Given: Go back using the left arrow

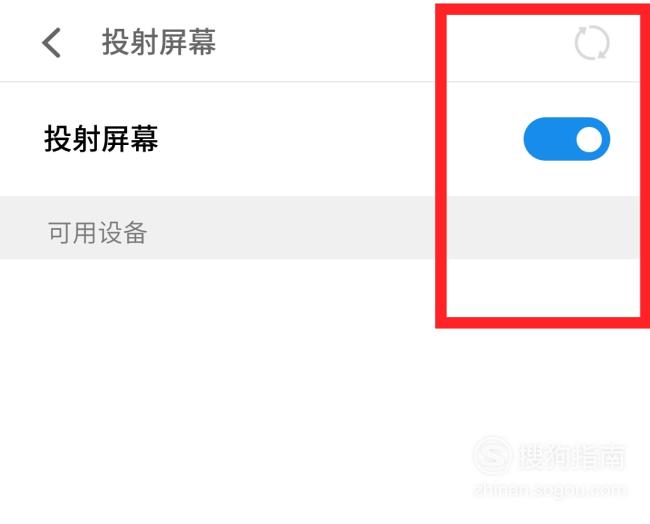Looking at the screenshot, I should click(52, 43).
